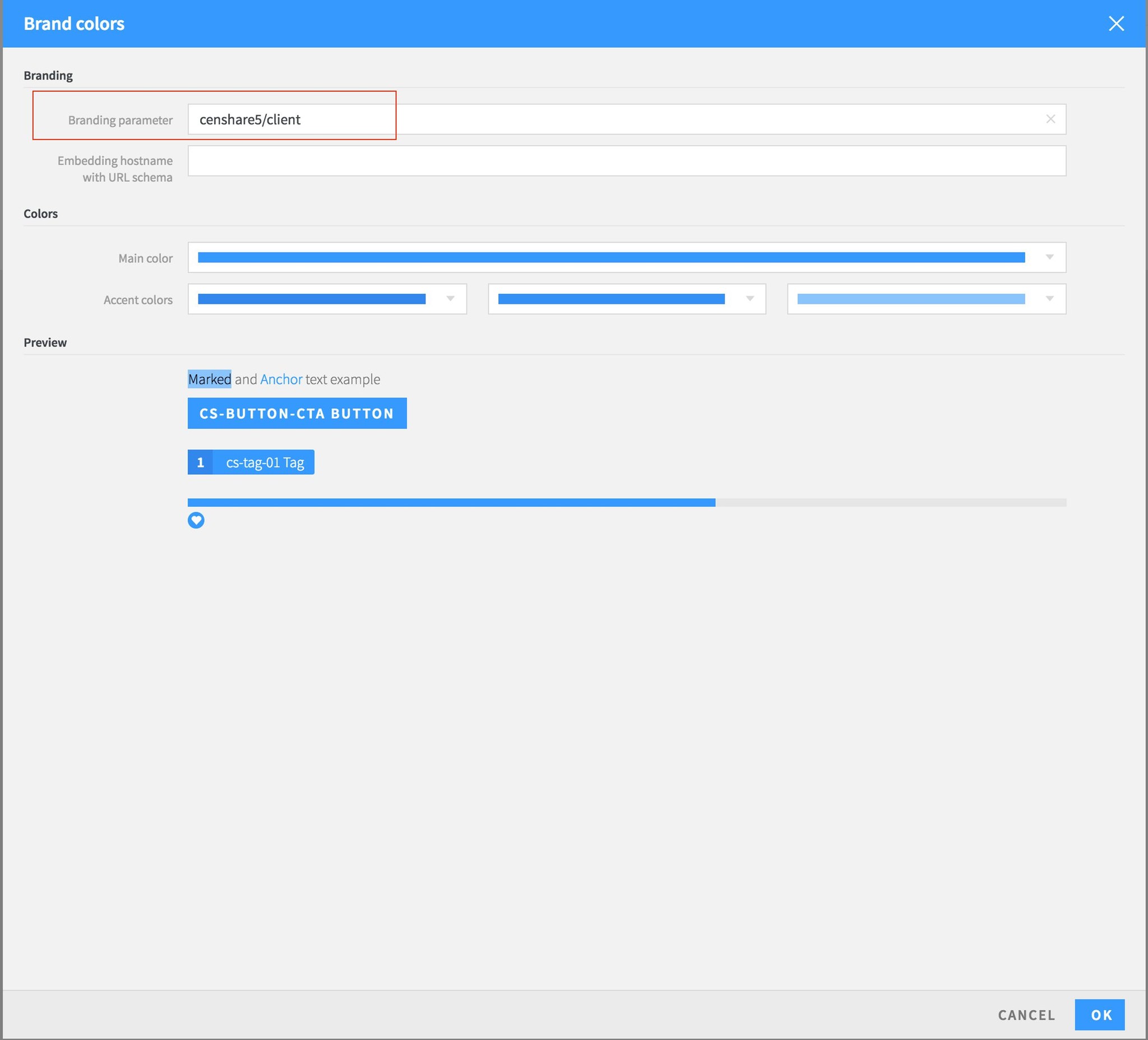
Task: Click the heart icon in preview
Action: pyautogui.click(x=196, y=520)
